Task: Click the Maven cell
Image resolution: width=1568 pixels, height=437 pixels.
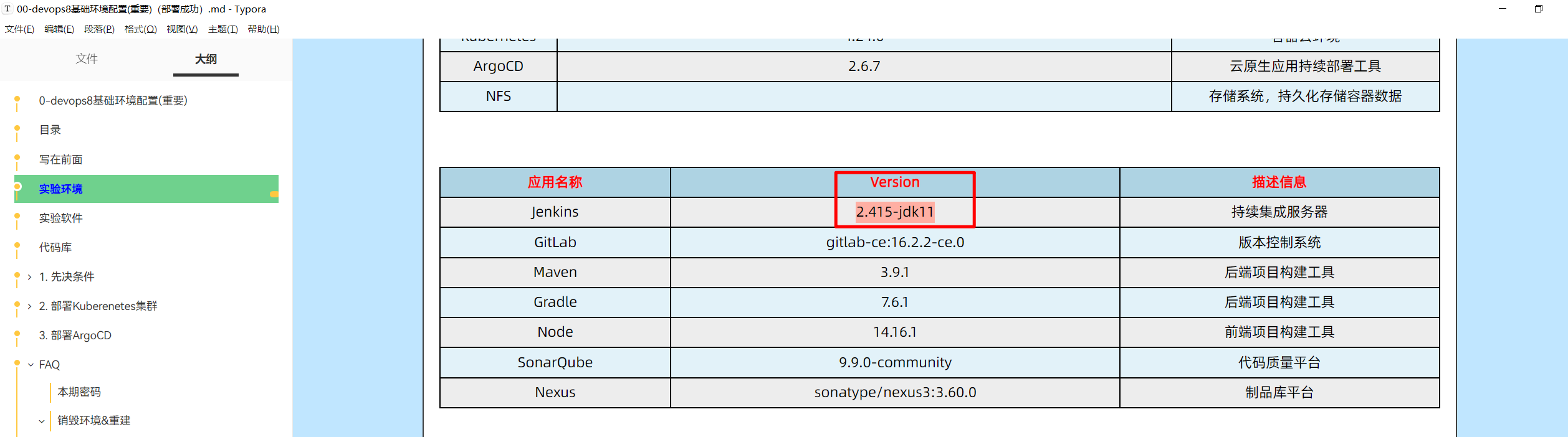Action: [555, 272]
